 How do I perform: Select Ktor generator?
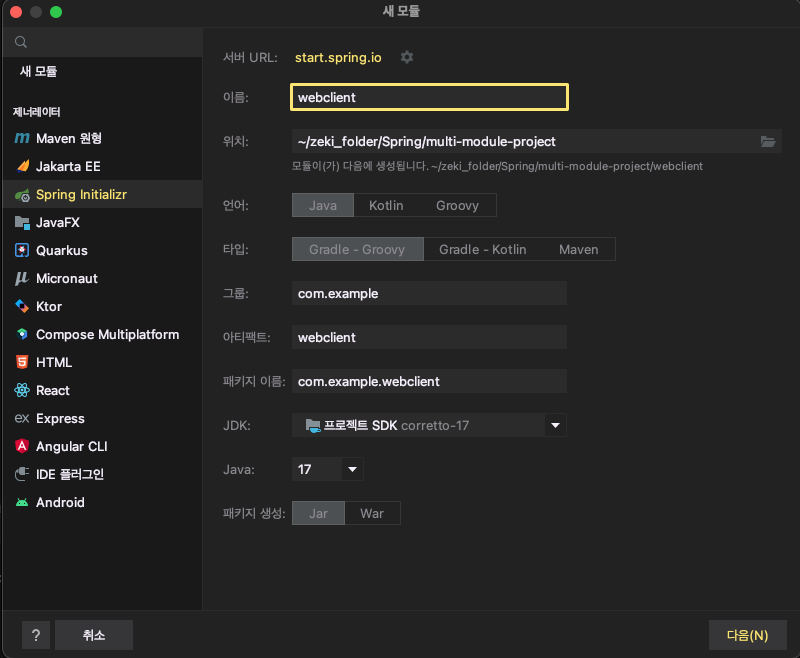point(102,307)
